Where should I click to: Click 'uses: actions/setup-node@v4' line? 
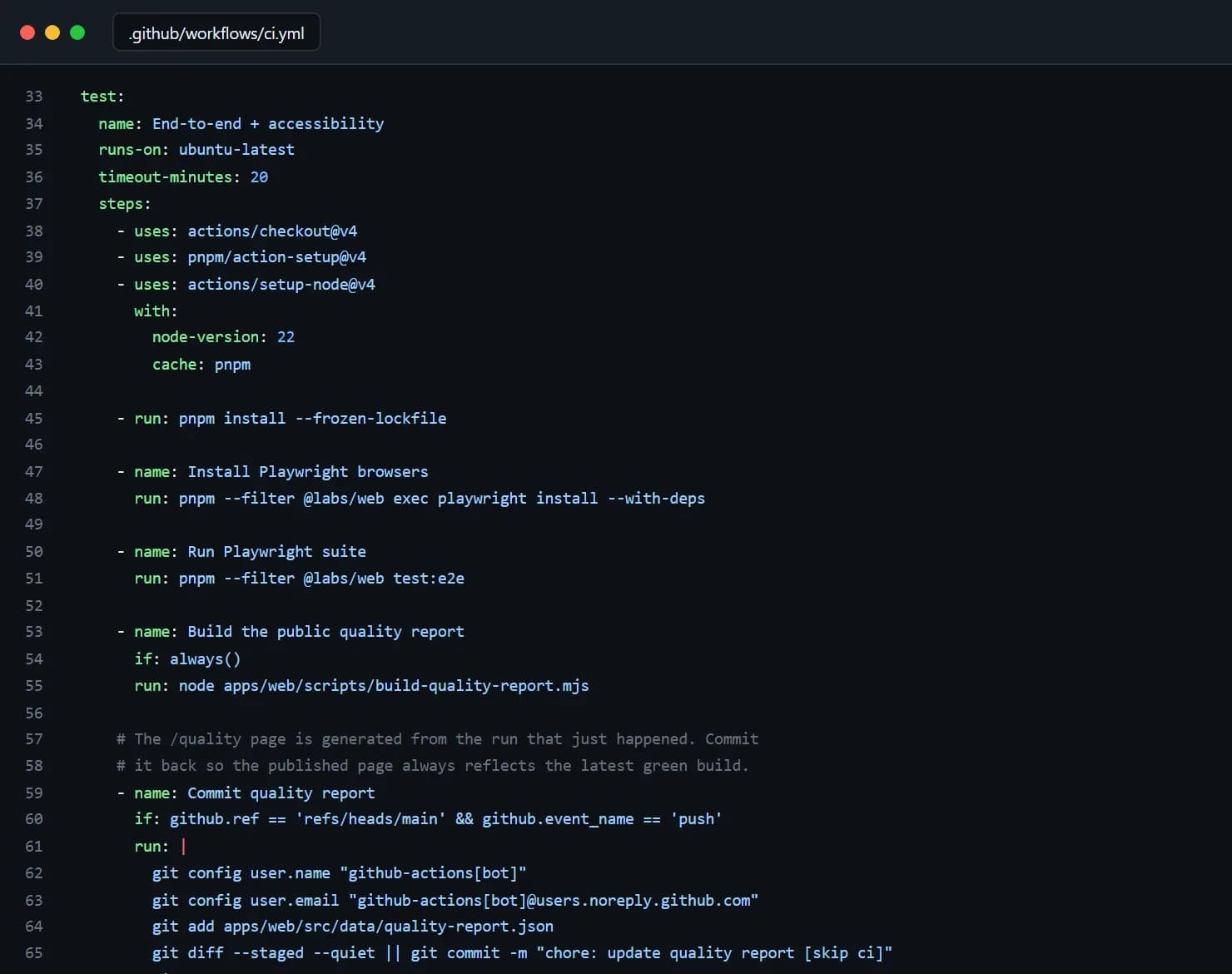click(x=255, y=284)
